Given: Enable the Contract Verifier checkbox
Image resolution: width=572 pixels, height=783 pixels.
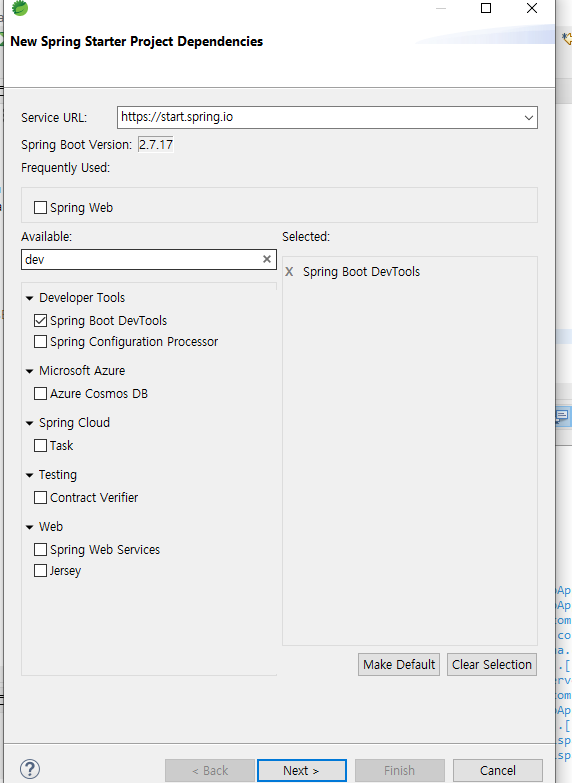Looking at the screenshot, I should tap(40, 497).
